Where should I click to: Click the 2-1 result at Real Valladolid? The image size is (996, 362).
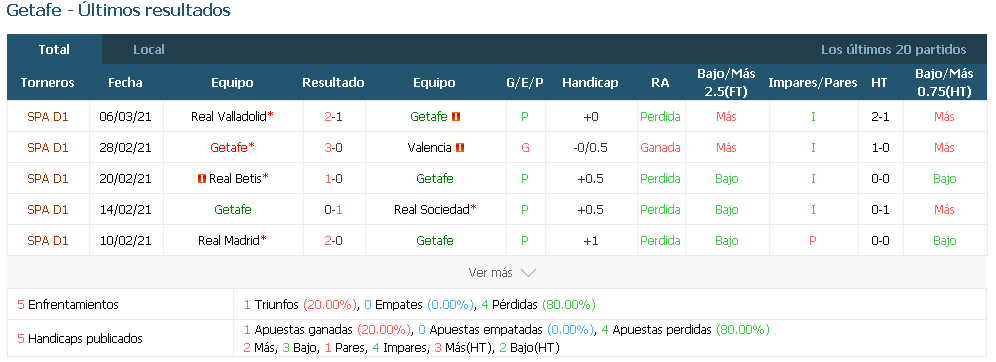click(333, 117)
